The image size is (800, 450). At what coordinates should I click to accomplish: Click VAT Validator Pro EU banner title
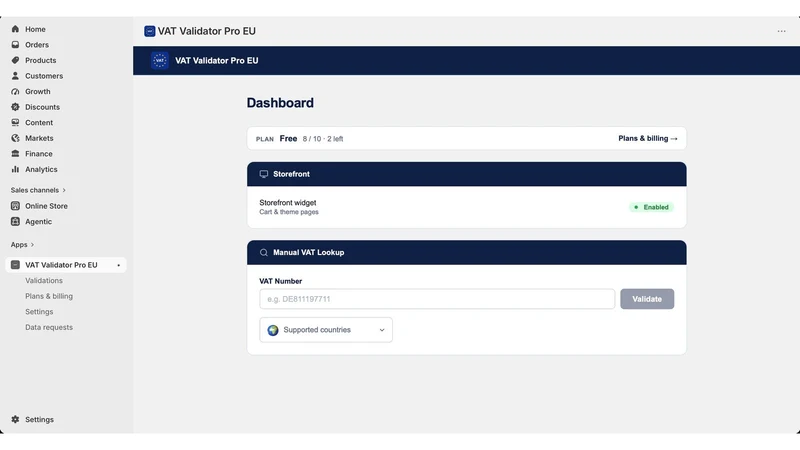coord(217,60)
